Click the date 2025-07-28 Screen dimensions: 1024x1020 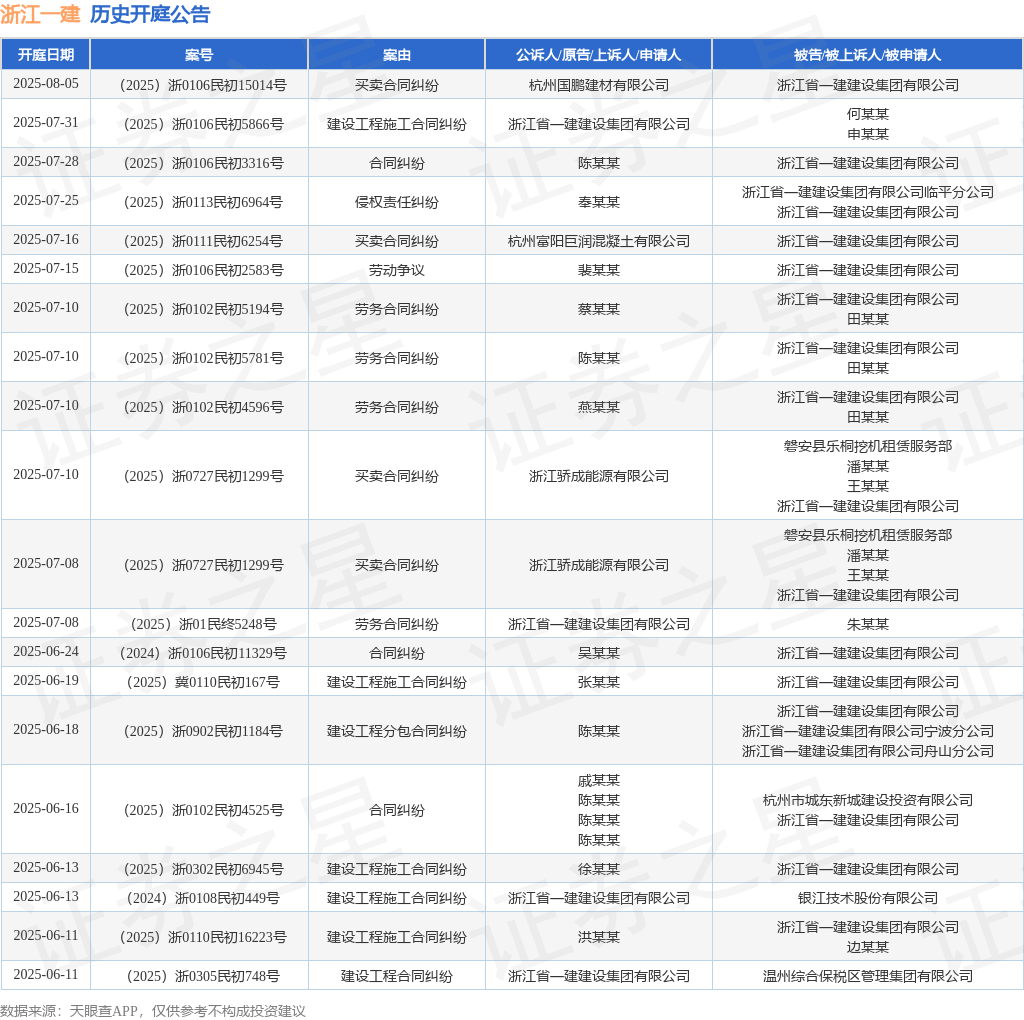click(x=46, y=161)
